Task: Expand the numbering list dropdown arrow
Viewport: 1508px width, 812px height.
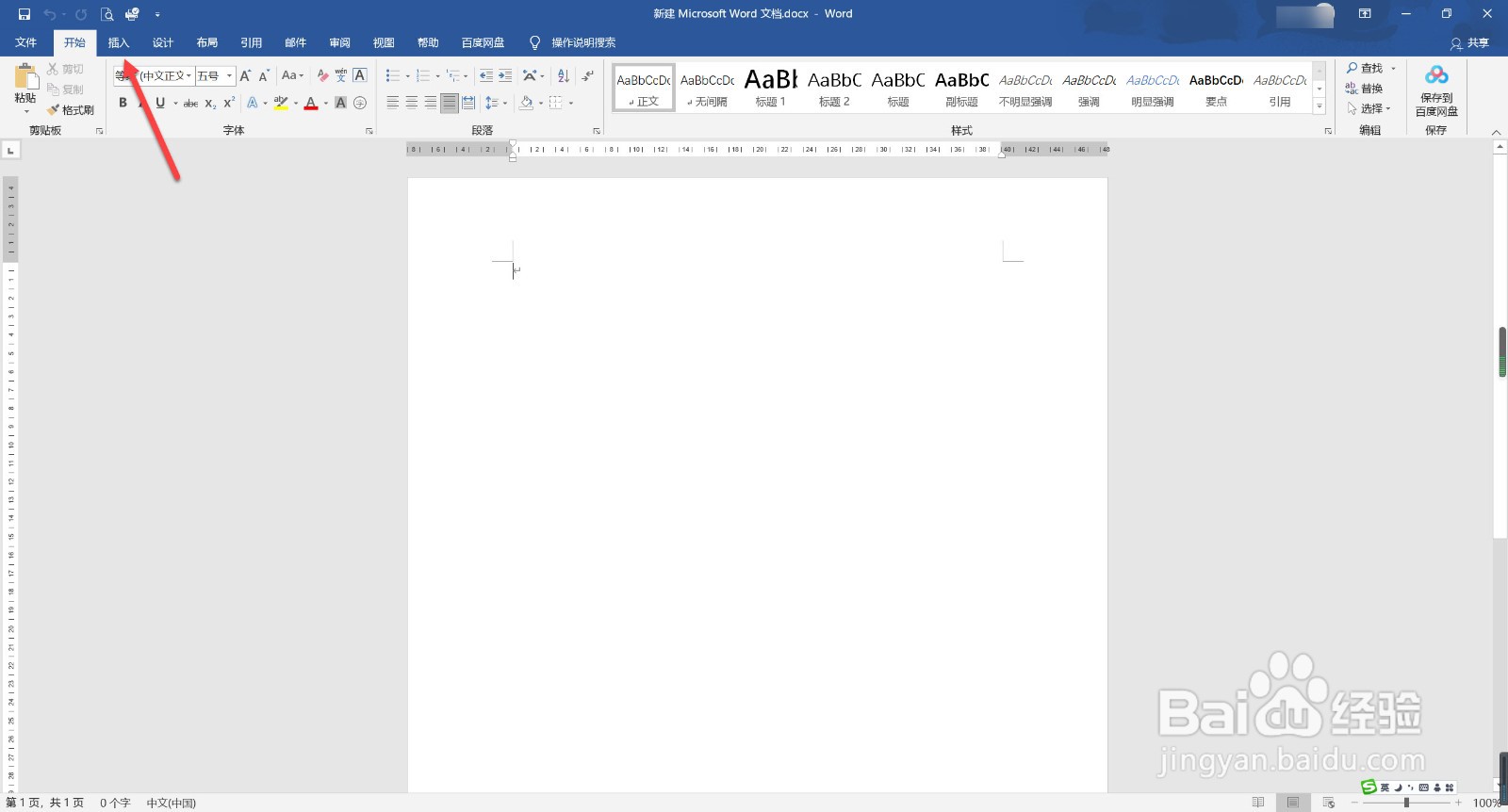Action: coord(437,76)
